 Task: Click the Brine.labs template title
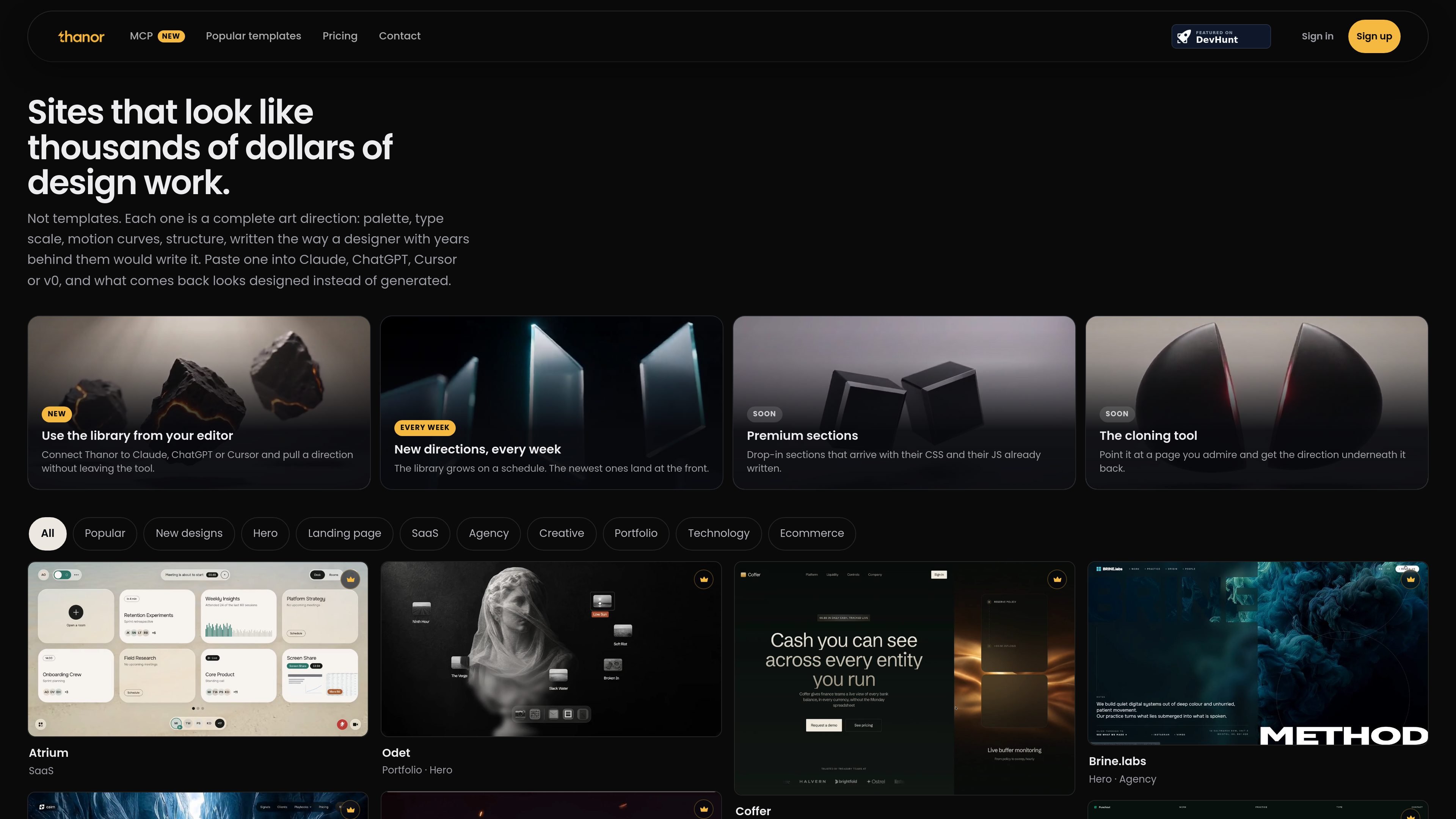click(1117, 761)
